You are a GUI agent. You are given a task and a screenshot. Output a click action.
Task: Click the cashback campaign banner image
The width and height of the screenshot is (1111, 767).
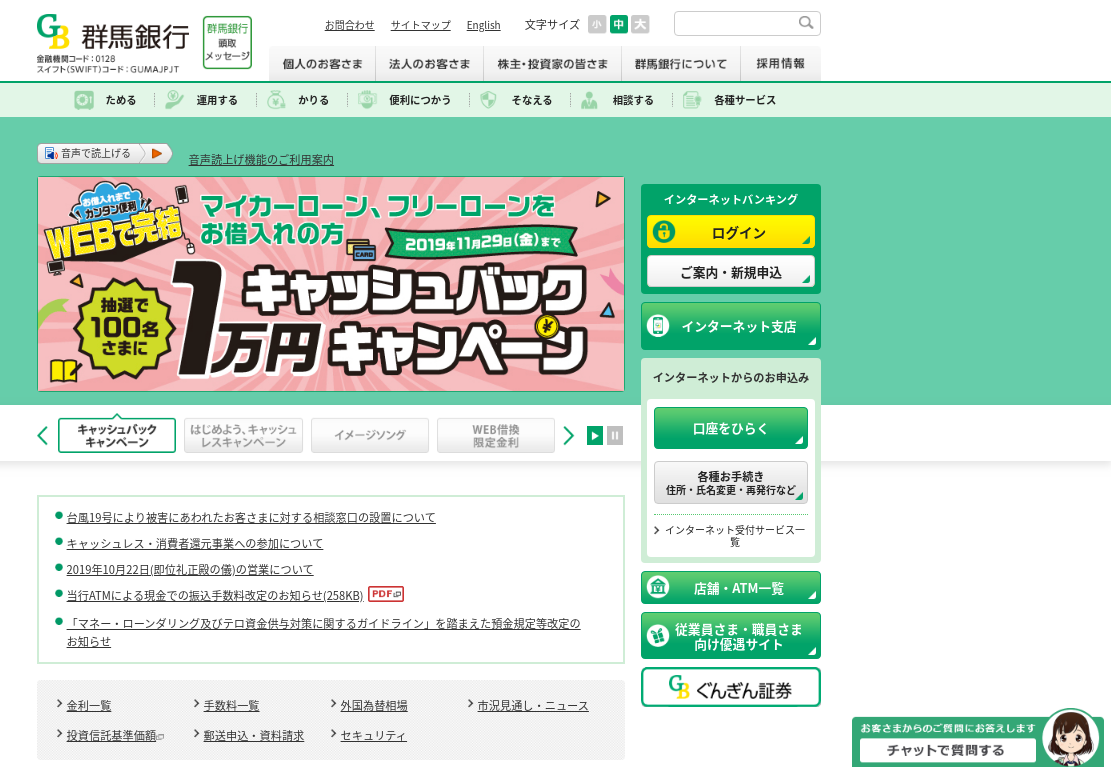(331, 284)
